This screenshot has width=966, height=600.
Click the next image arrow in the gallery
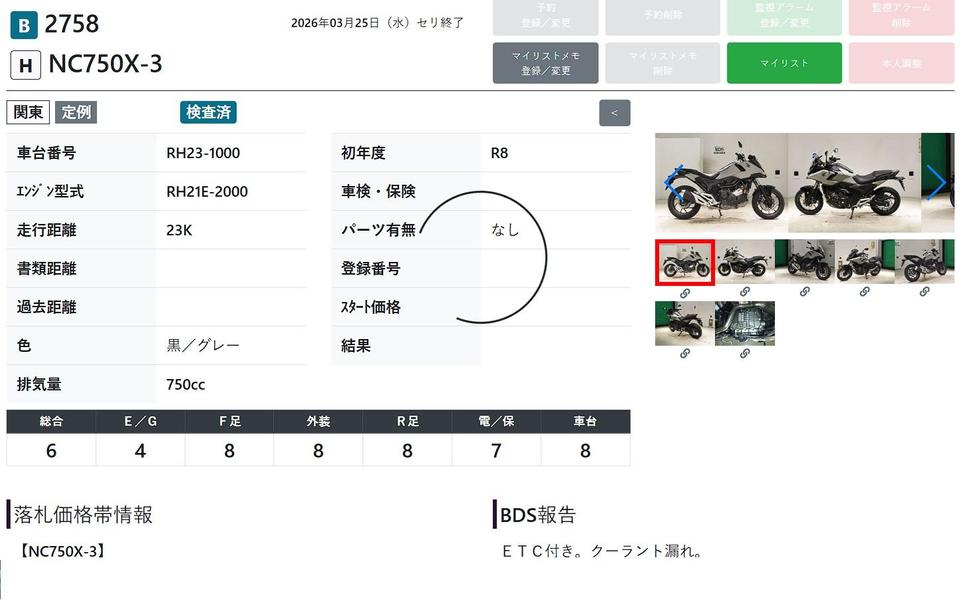(x=936, y=182)
